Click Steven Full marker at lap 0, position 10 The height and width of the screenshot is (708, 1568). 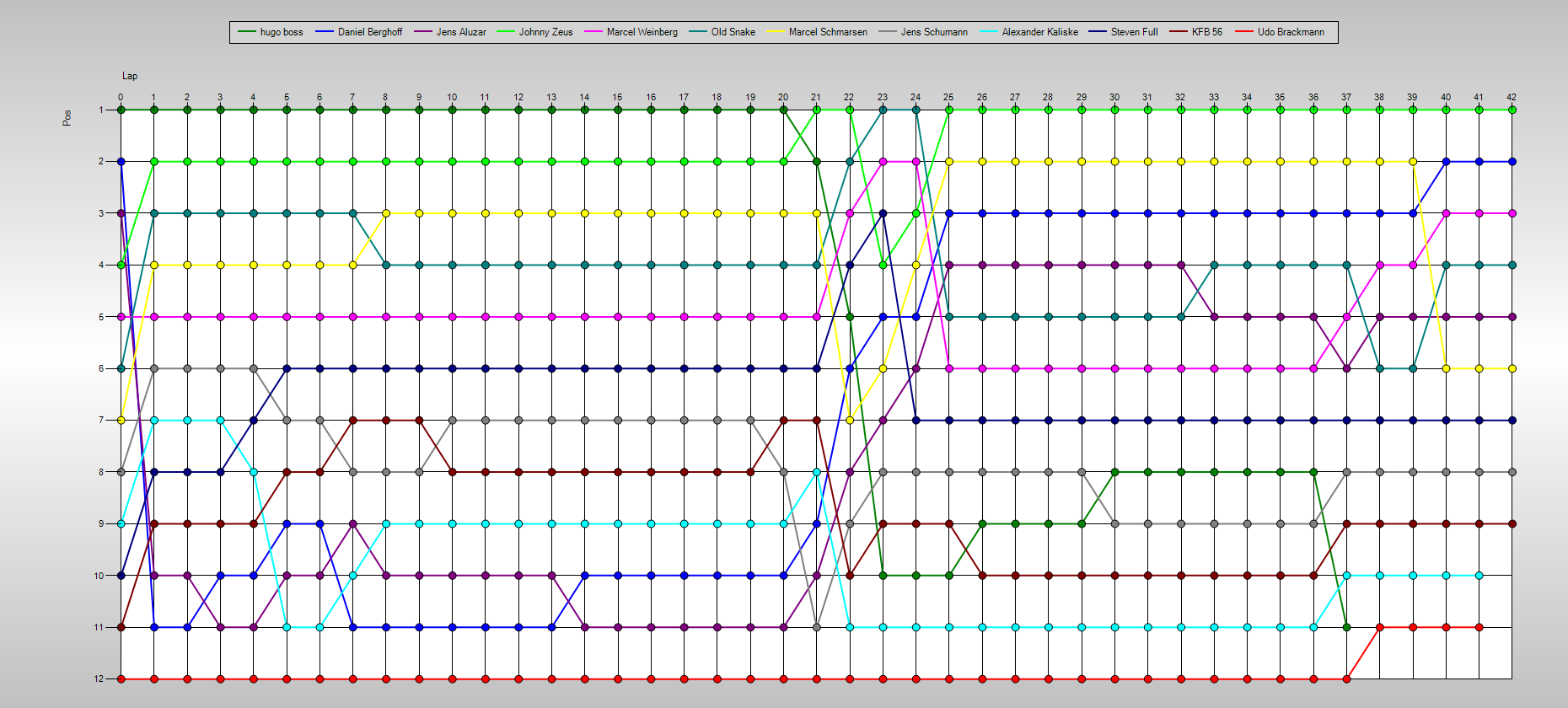[121, 576]
